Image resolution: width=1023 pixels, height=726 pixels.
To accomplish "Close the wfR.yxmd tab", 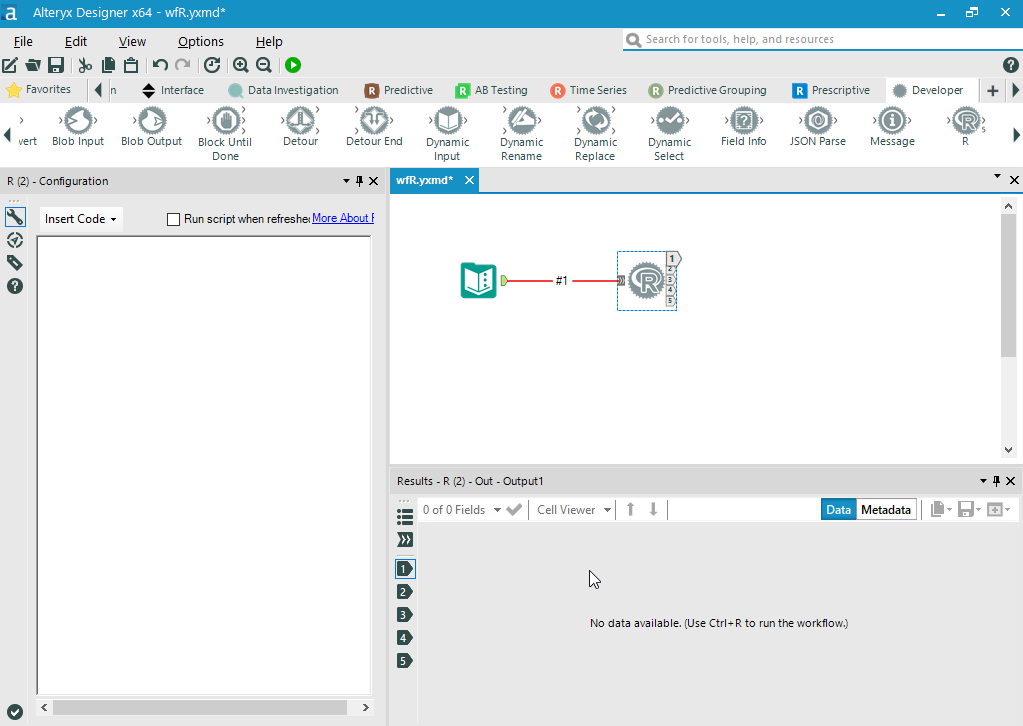I will pyautogui.click(x=469, y=180).
